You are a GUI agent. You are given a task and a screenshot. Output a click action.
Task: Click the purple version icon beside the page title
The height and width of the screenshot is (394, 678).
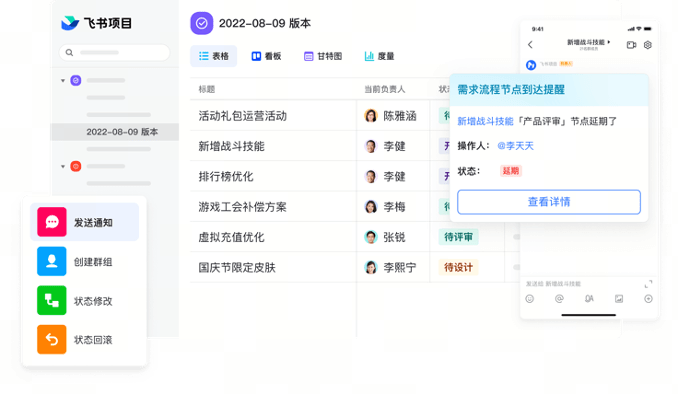pos(201,23)
